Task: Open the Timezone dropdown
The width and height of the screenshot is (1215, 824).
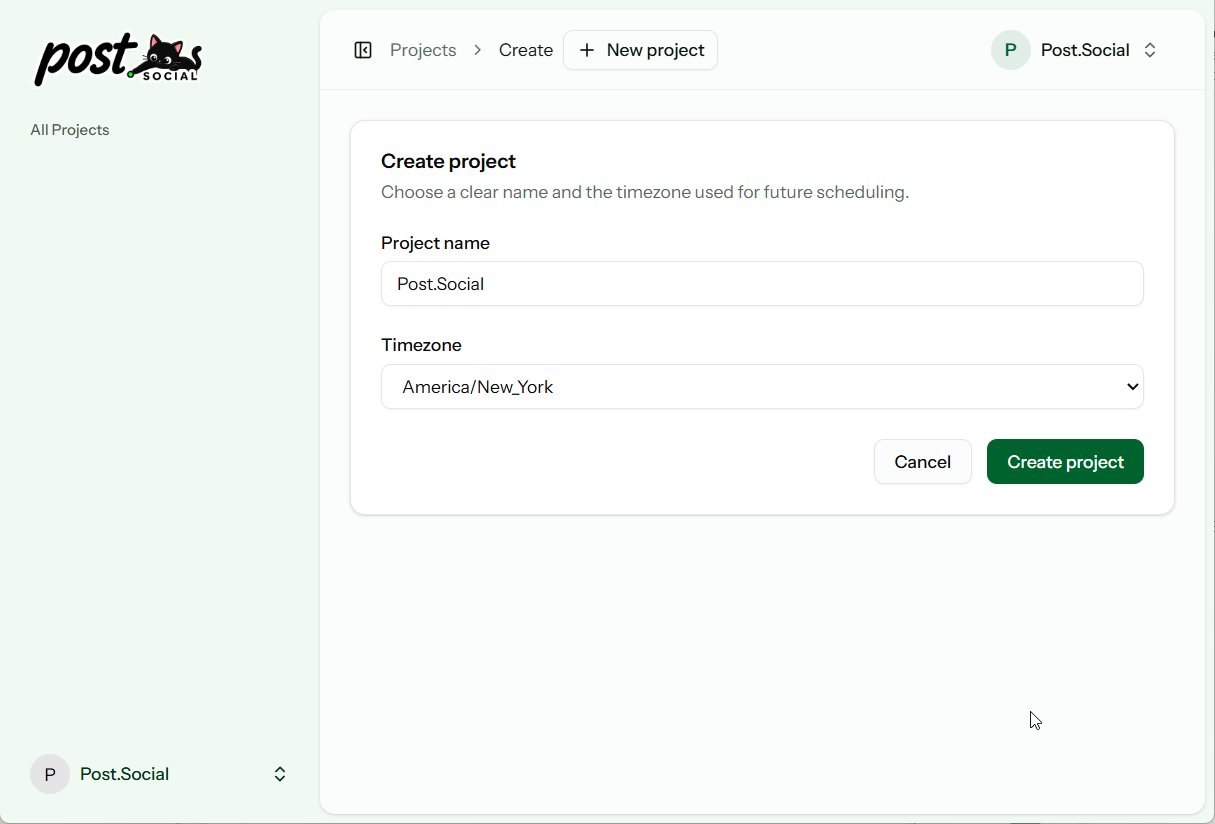Action: coord(762,387)
